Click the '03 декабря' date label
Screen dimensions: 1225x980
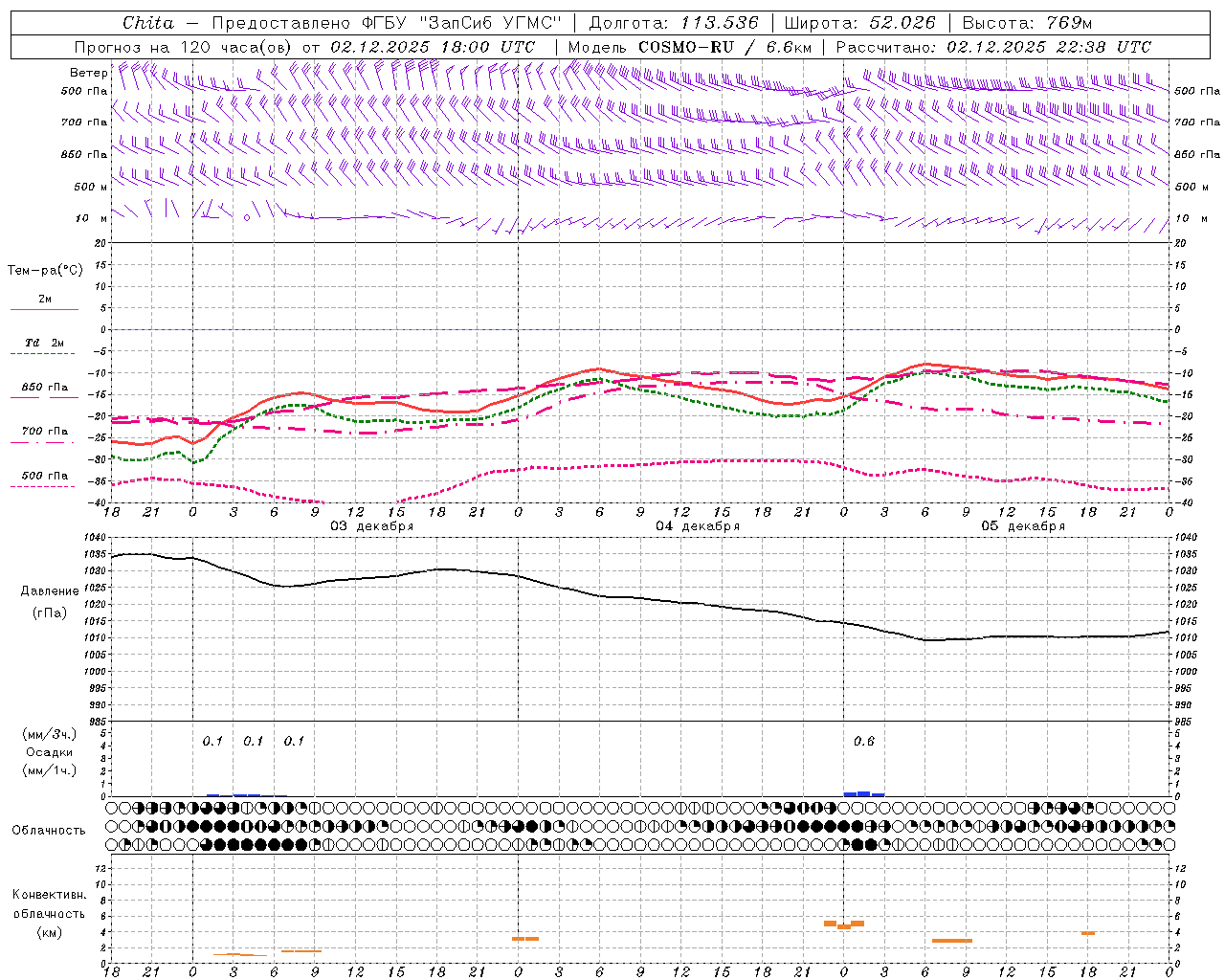[371, 526]
